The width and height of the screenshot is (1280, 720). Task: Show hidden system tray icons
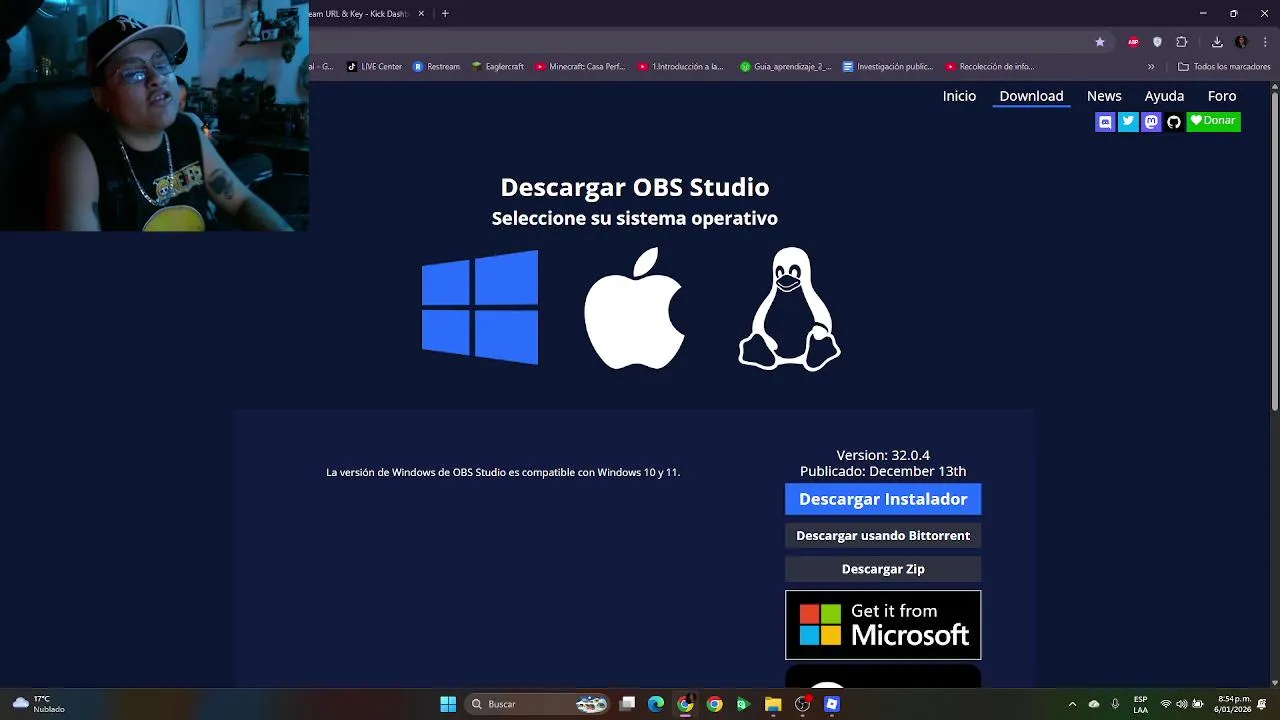point(1072,704)
